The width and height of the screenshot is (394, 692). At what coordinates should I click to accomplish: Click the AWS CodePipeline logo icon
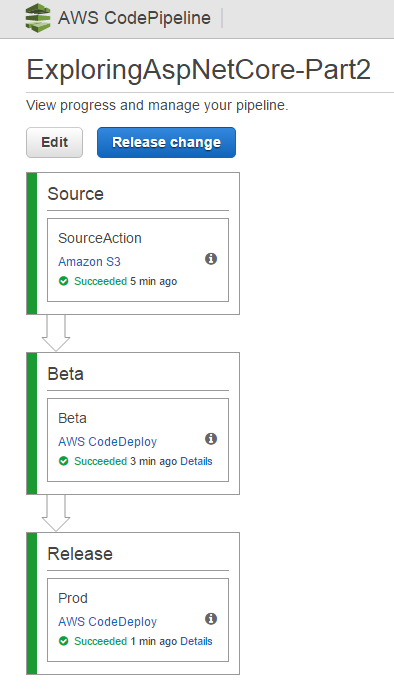[x=38, y=18]
